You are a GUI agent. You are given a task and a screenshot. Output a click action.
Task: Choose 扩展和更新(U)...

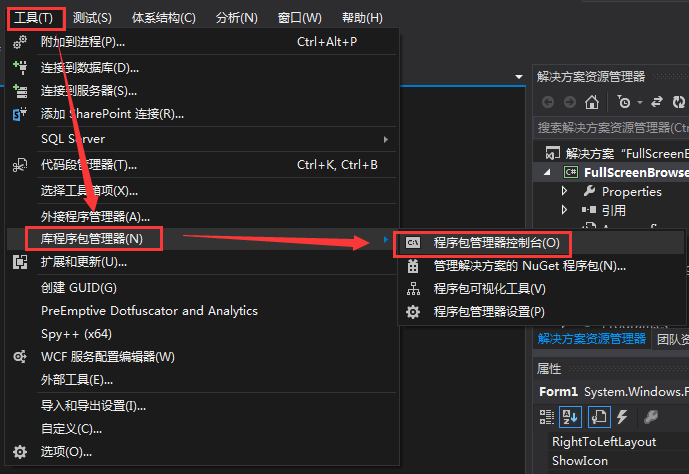(x=202, y=262)
